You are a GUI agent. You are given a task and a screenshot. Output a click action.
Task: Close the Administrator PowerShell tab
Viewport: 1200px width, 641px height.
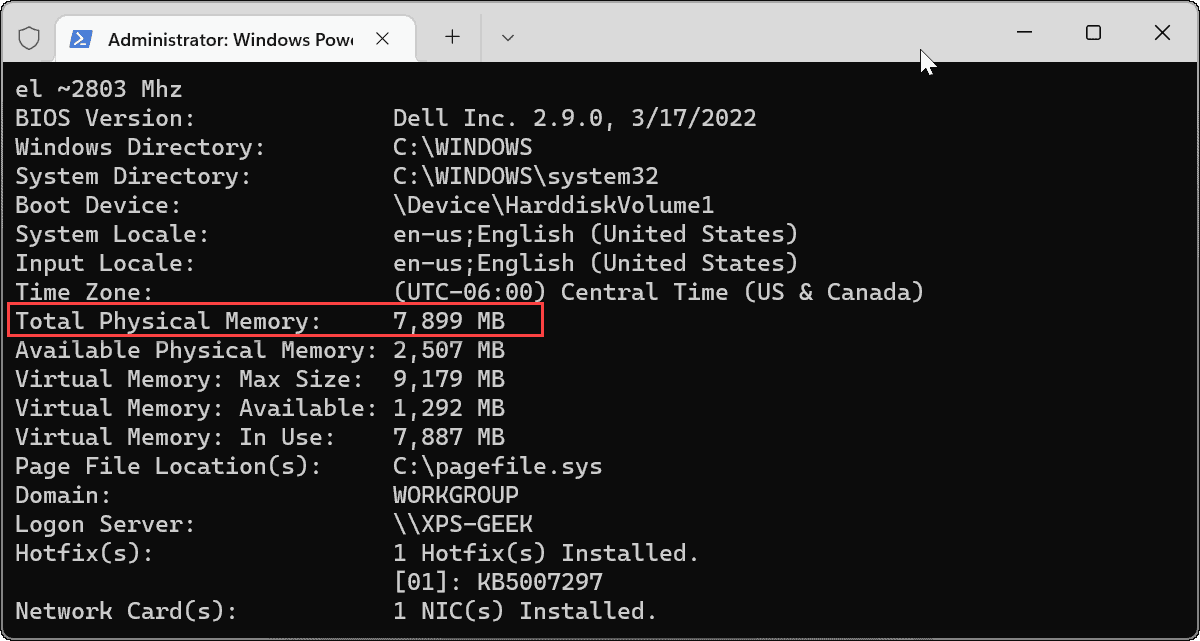[x=382, y=39]
